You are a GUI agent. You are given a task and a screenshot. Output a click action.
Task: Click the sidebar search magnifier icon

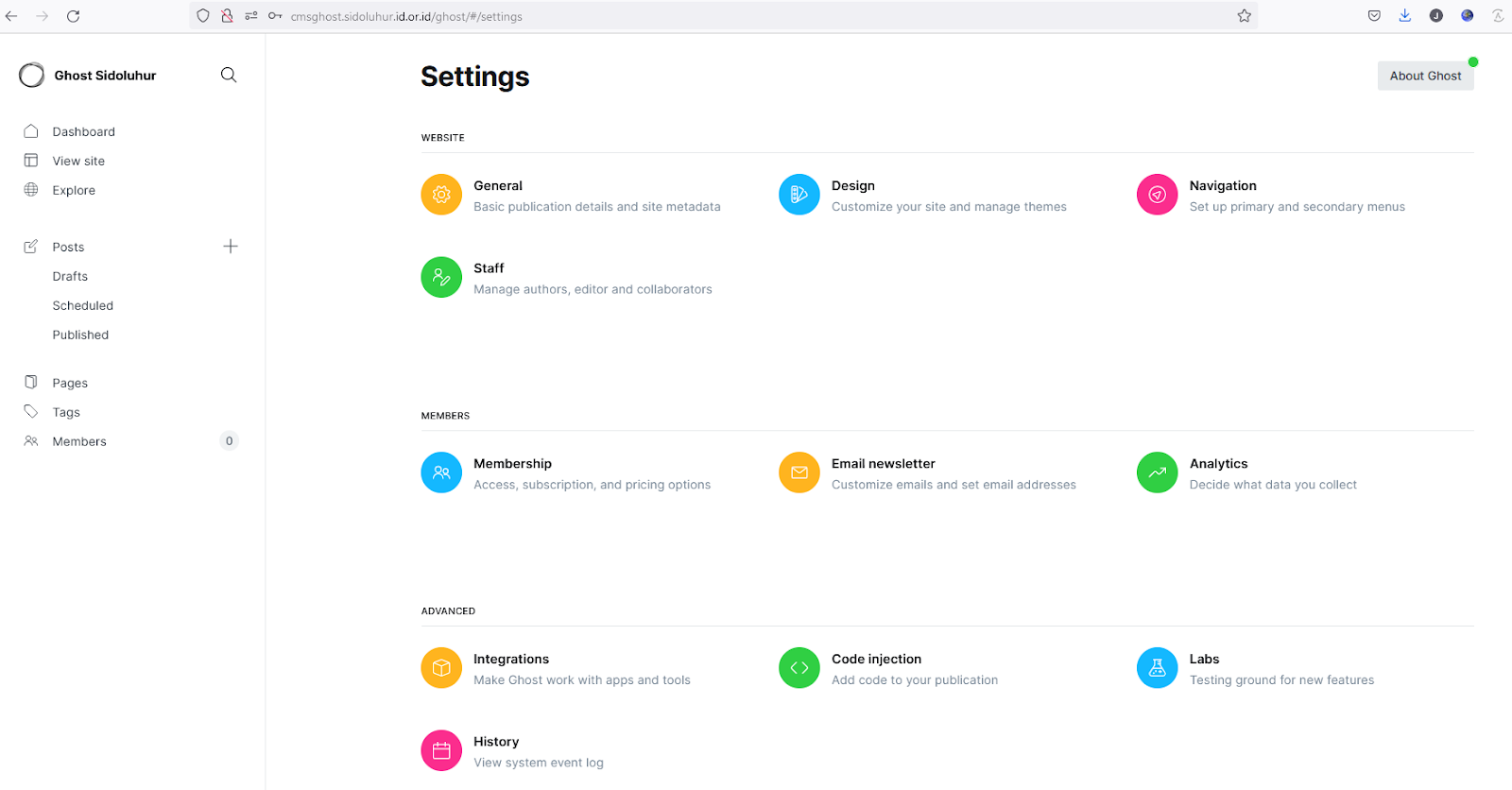(229, 75)
